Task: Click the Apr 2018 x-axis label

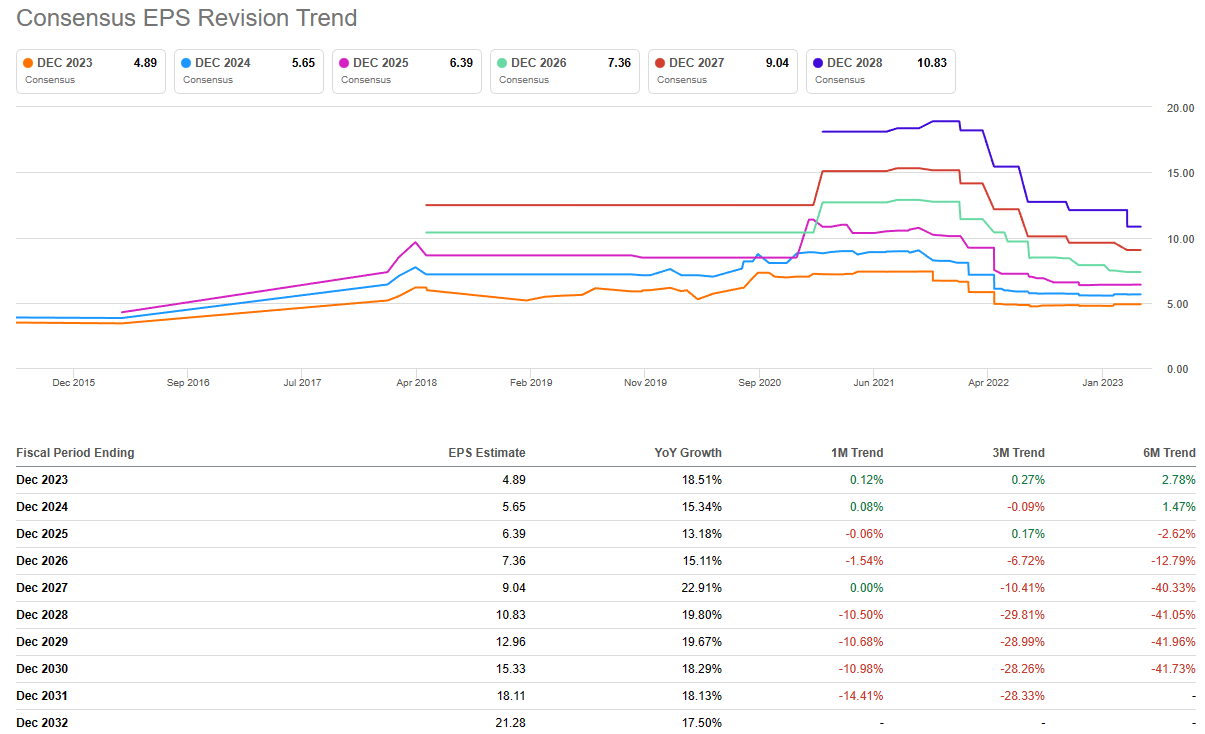Action: tap(416, 383)
